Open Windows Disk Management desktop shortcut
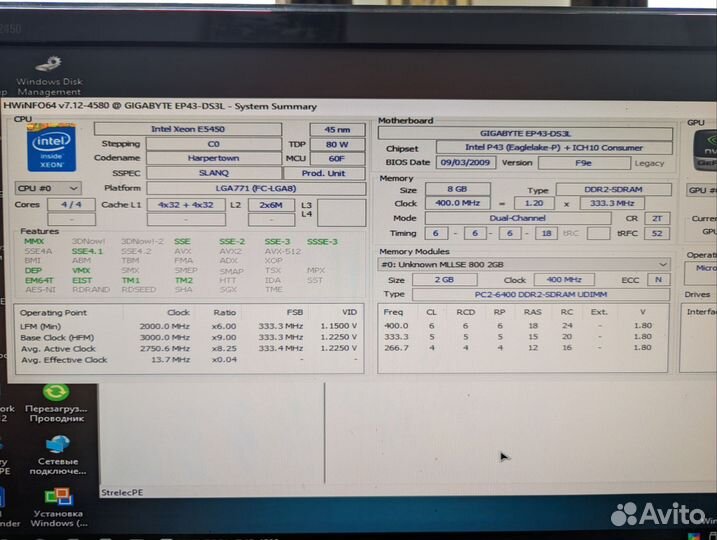This screenshot has height=540, width=717. (x=48, y=70)
